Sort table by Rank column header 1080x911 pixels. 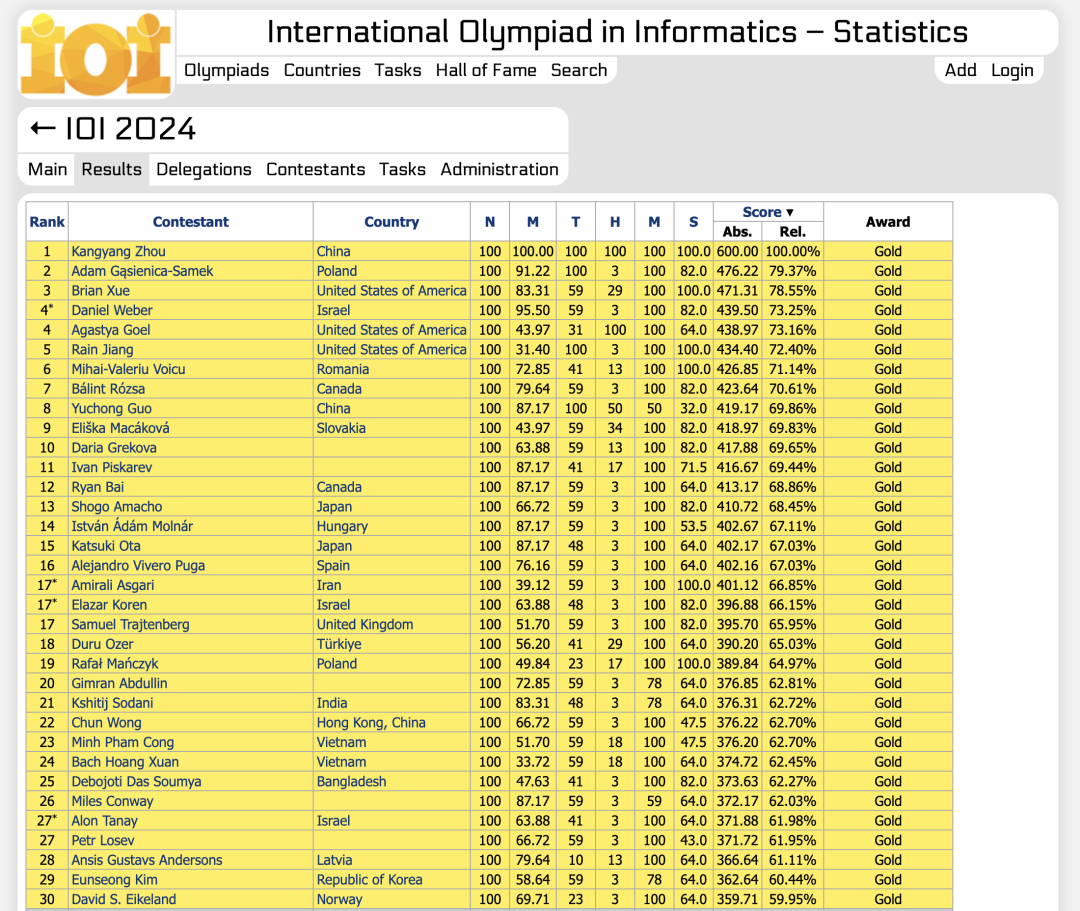coord(47,222)
